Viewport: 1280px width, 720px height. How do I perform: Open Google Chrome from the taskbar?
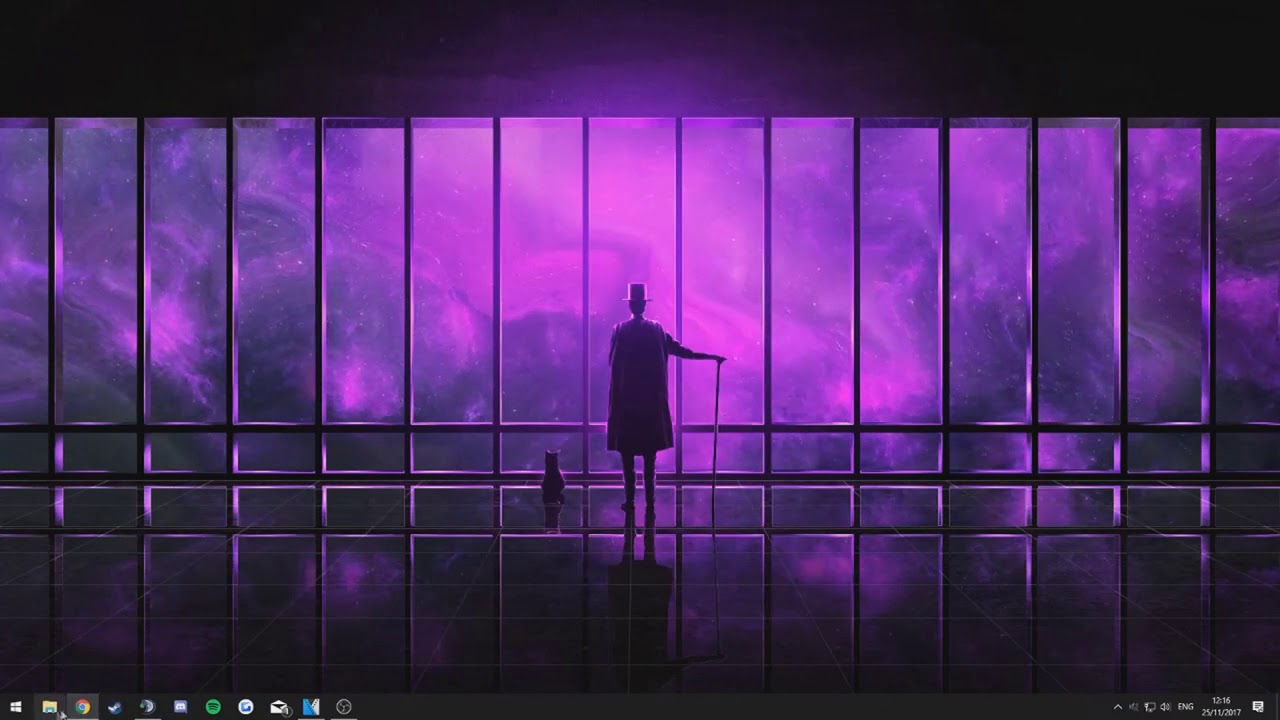click(x=83, y=707)
